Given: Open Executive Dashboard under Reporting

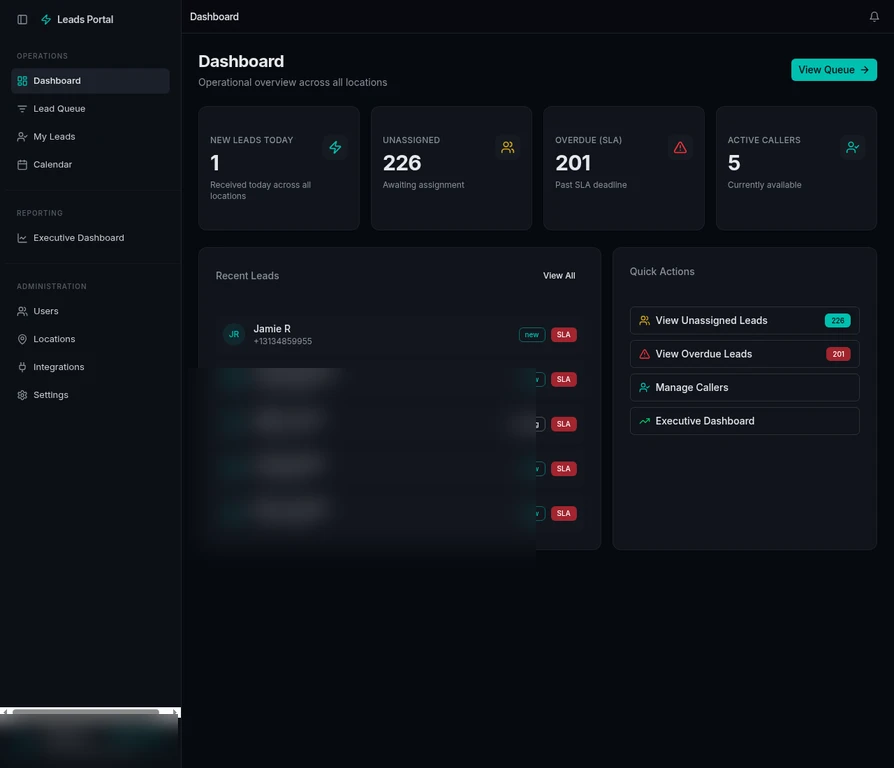Looking at the screenshot, I should 77,237.
